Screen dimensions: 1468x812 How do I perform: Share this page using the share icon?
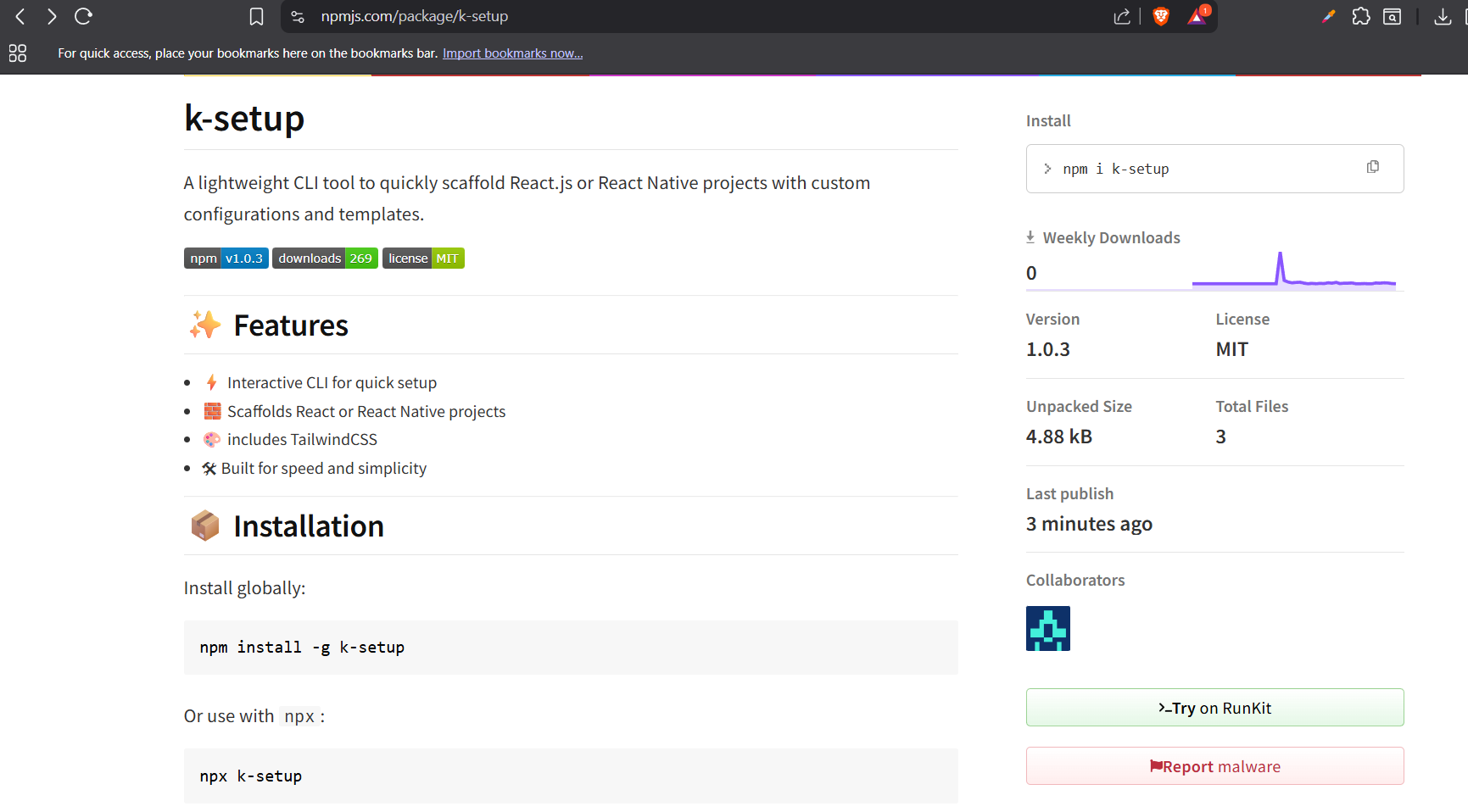pos(1122,16)
